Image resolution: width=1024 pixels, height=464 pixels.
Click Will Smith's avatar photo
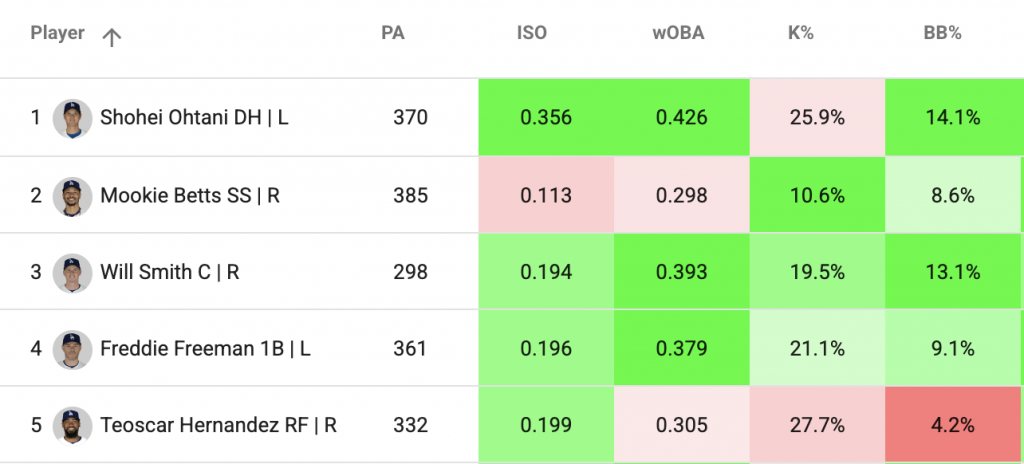[x=72, y=272]
